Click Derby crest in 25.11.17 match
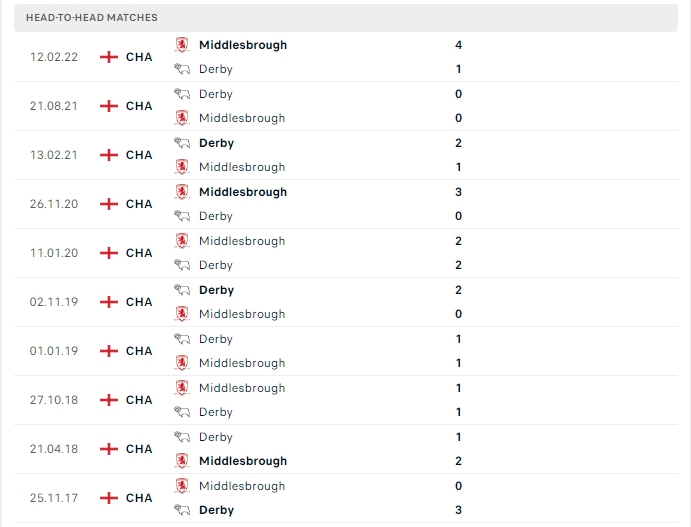691x527 pixels. point(182,510)
